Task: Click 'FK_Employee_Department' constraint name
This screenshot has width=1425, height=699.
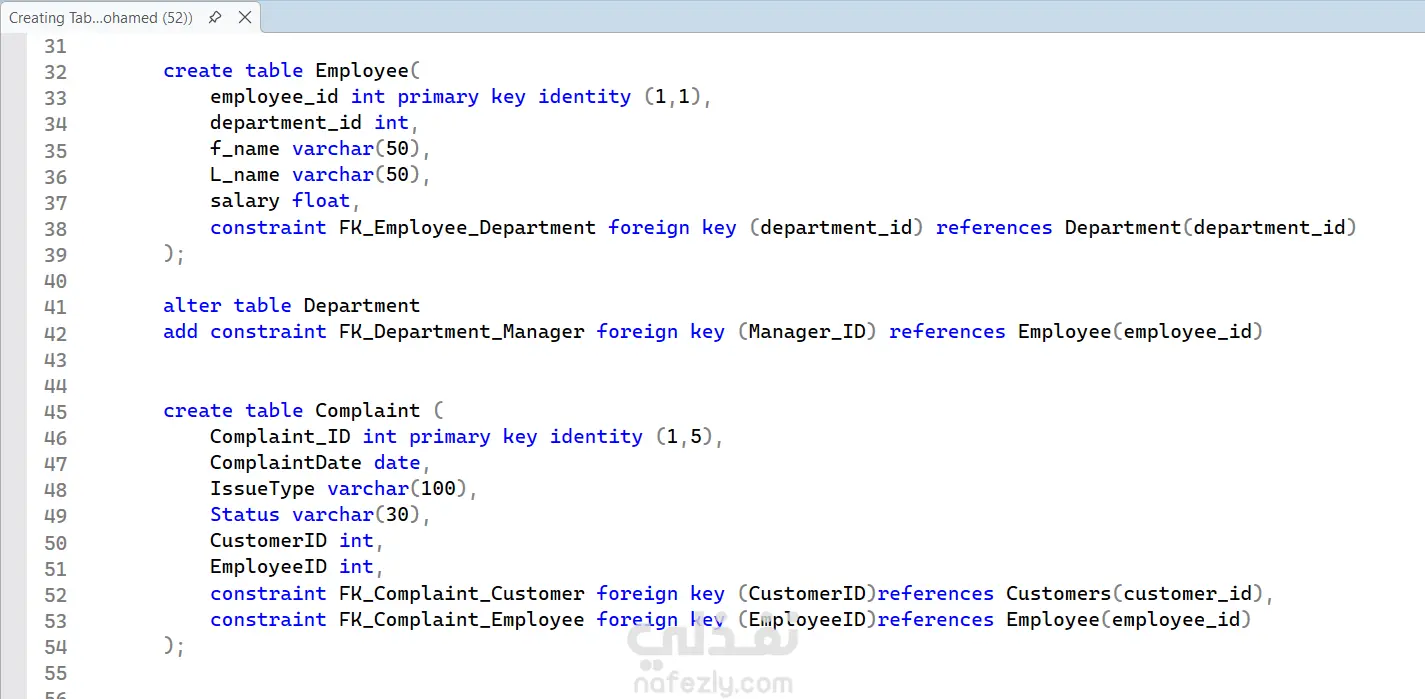Action: tap(467, 228)
